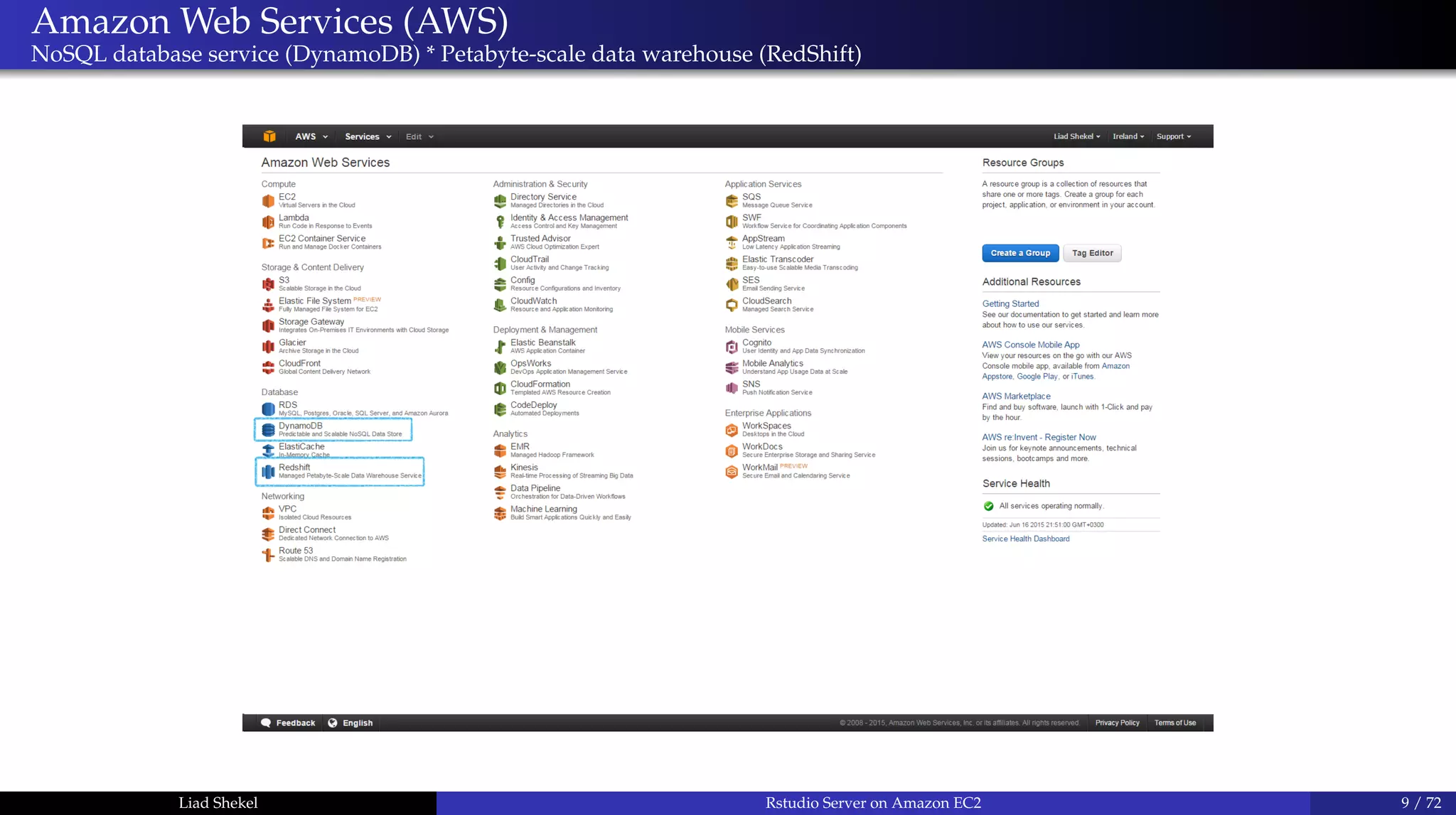Open the Trusted Advisor icon
This screenshot has height=815, width=1456.
(x=500, y=243)
